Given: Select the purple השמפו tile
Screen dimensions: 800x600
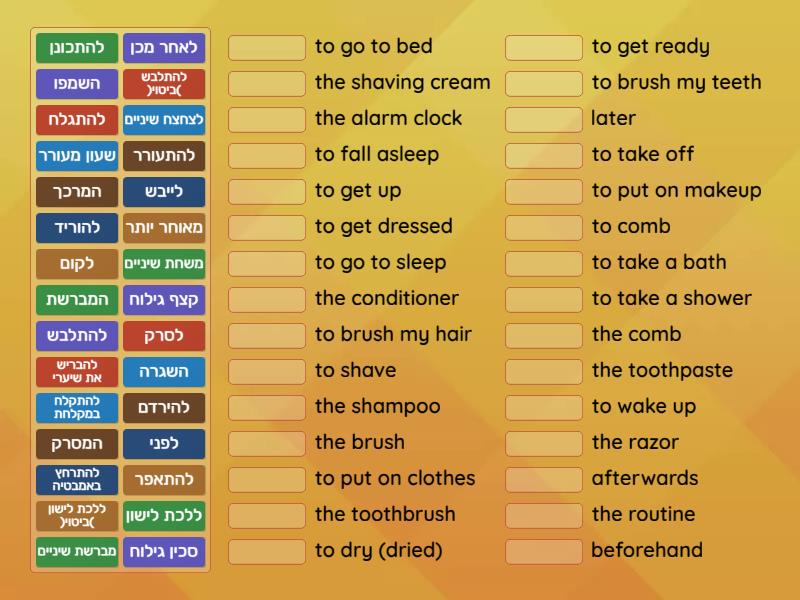Looking at the screenshot, I should (x=77, y=84).
